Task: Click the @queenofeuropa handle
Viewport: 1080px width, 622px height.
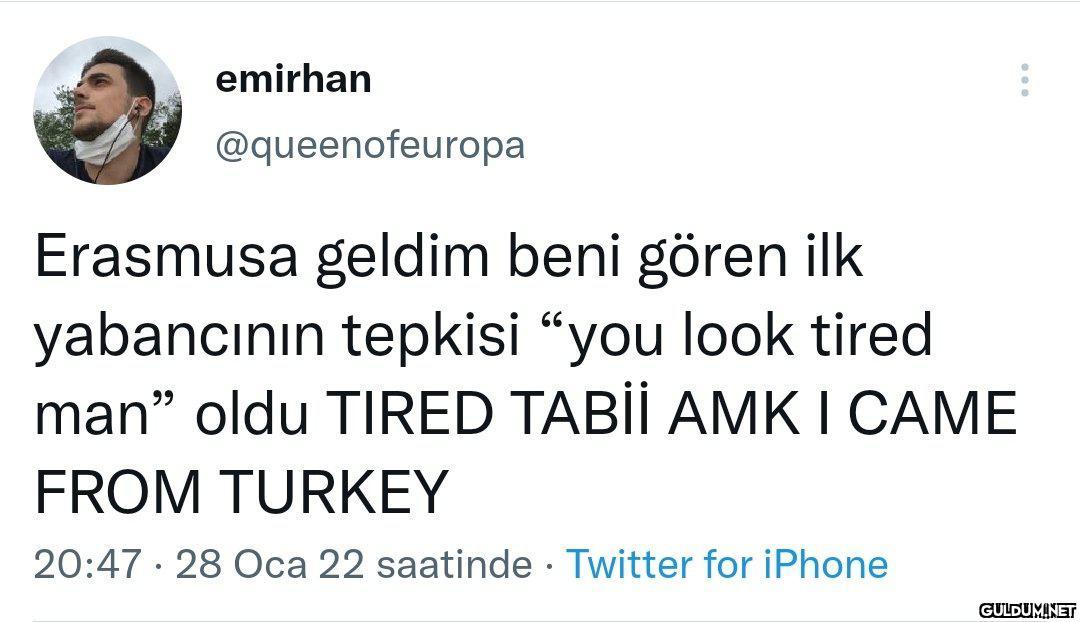Action: point(370,145)
